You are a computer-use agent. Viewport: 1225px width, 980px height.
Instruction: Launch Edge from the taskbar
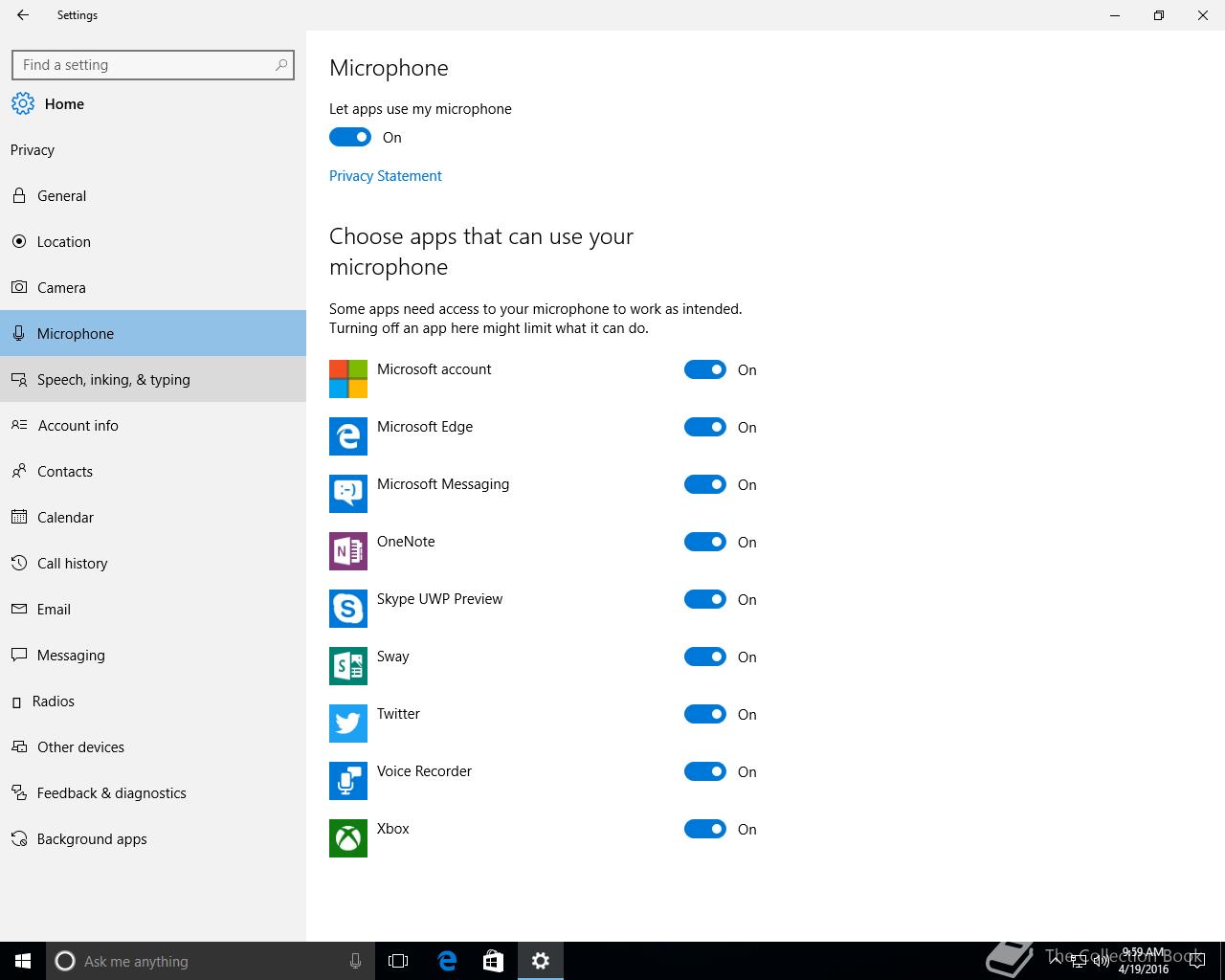pyautogui.click(x=447, y=961)
